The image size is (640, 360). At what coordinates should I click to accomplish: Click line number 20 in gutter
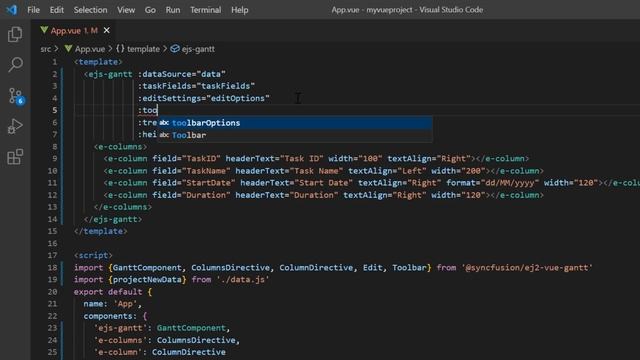(x=52, y=292)
